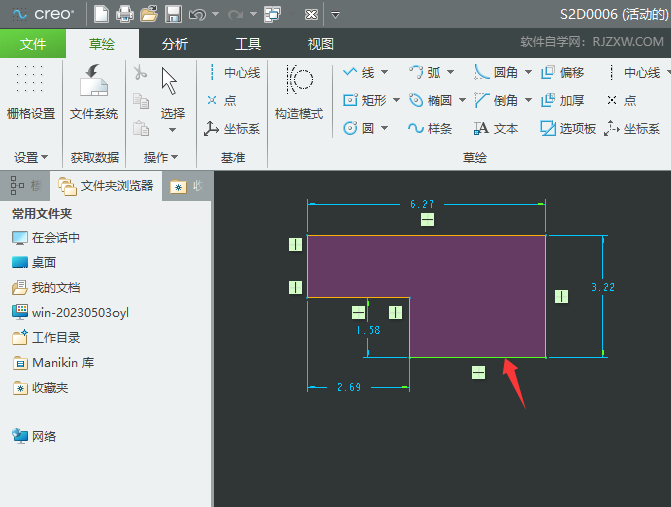
Task: Click the Copy icon in 操作 group
Action: click(x=141, y=101)
